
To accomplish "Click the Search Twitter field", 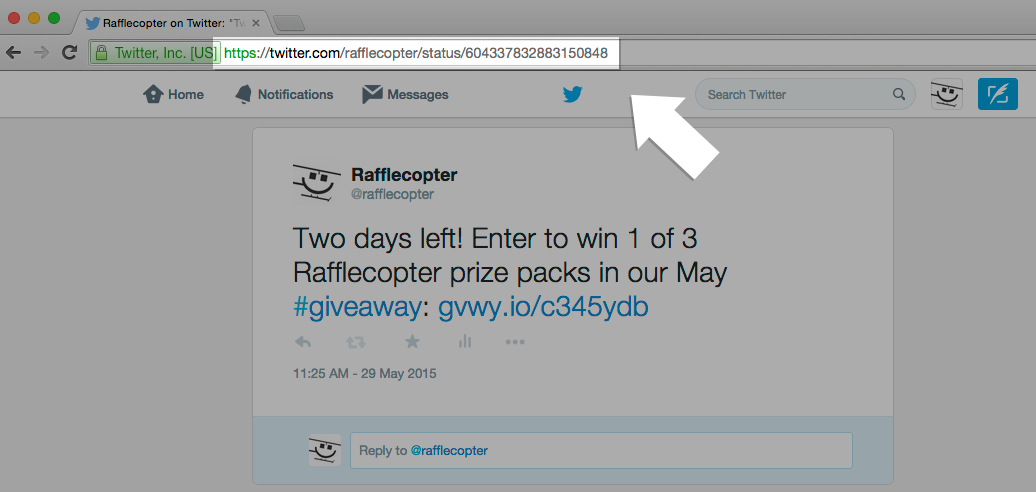I will 805,94.
